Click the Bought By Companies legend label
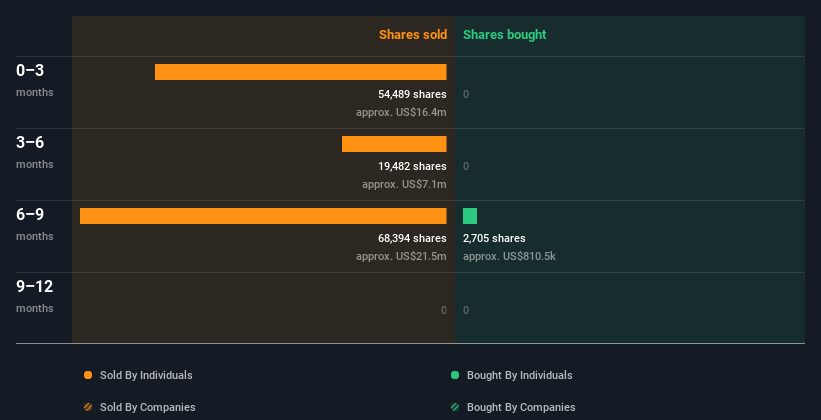 [x=521, y=407]
